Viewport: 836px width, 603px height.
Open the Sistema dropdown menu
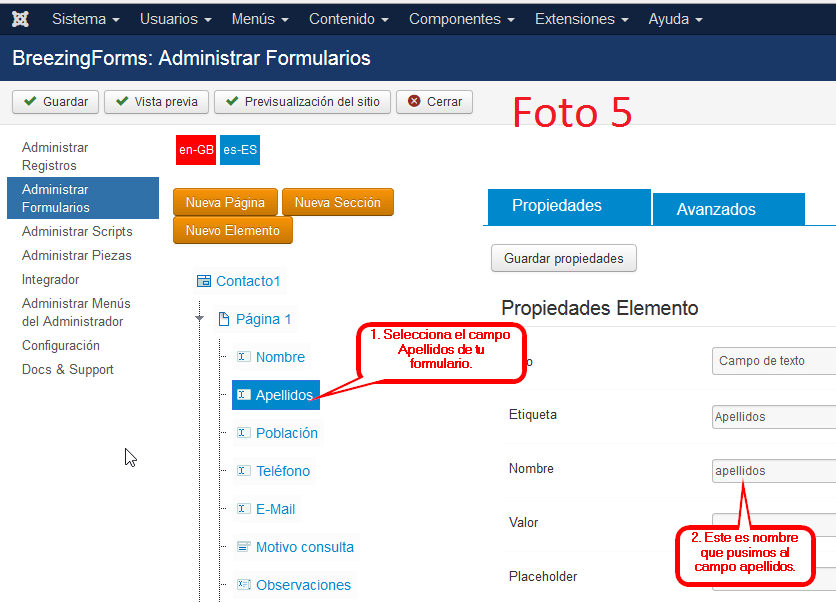coord(85,19)
